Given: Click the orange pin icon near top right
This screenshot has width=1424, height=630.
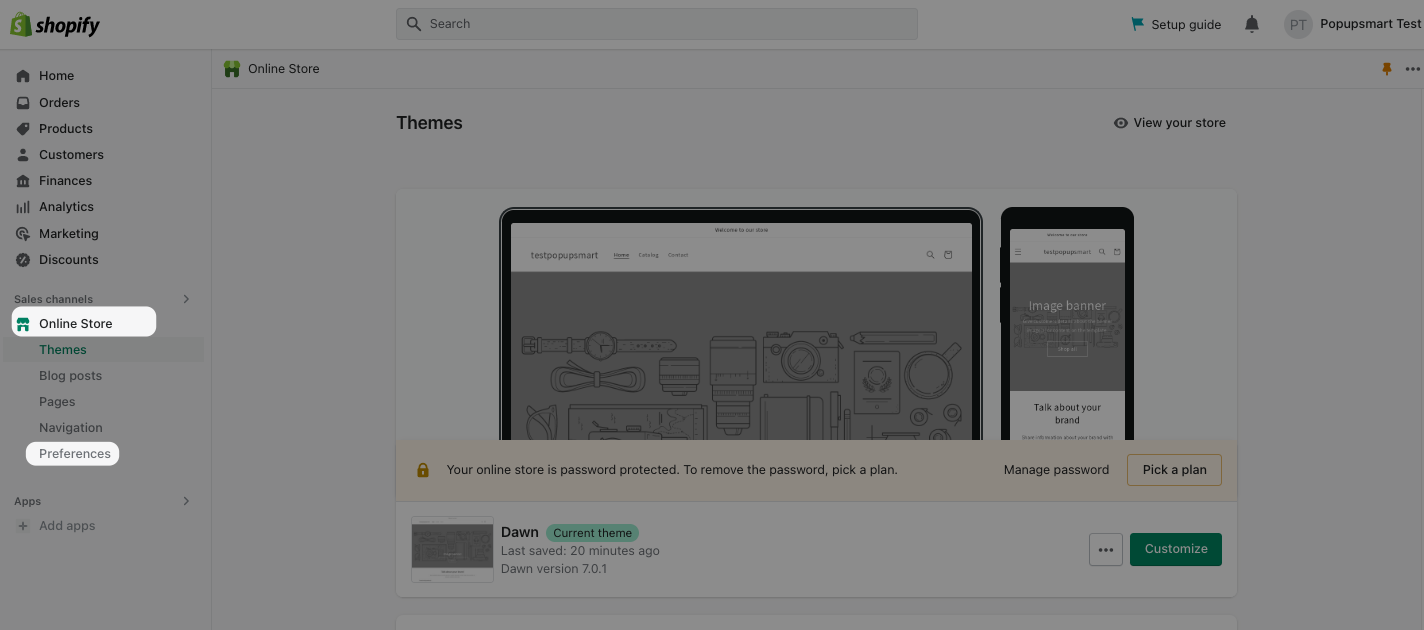Looking at the screenshot, I should (1386, 68).
